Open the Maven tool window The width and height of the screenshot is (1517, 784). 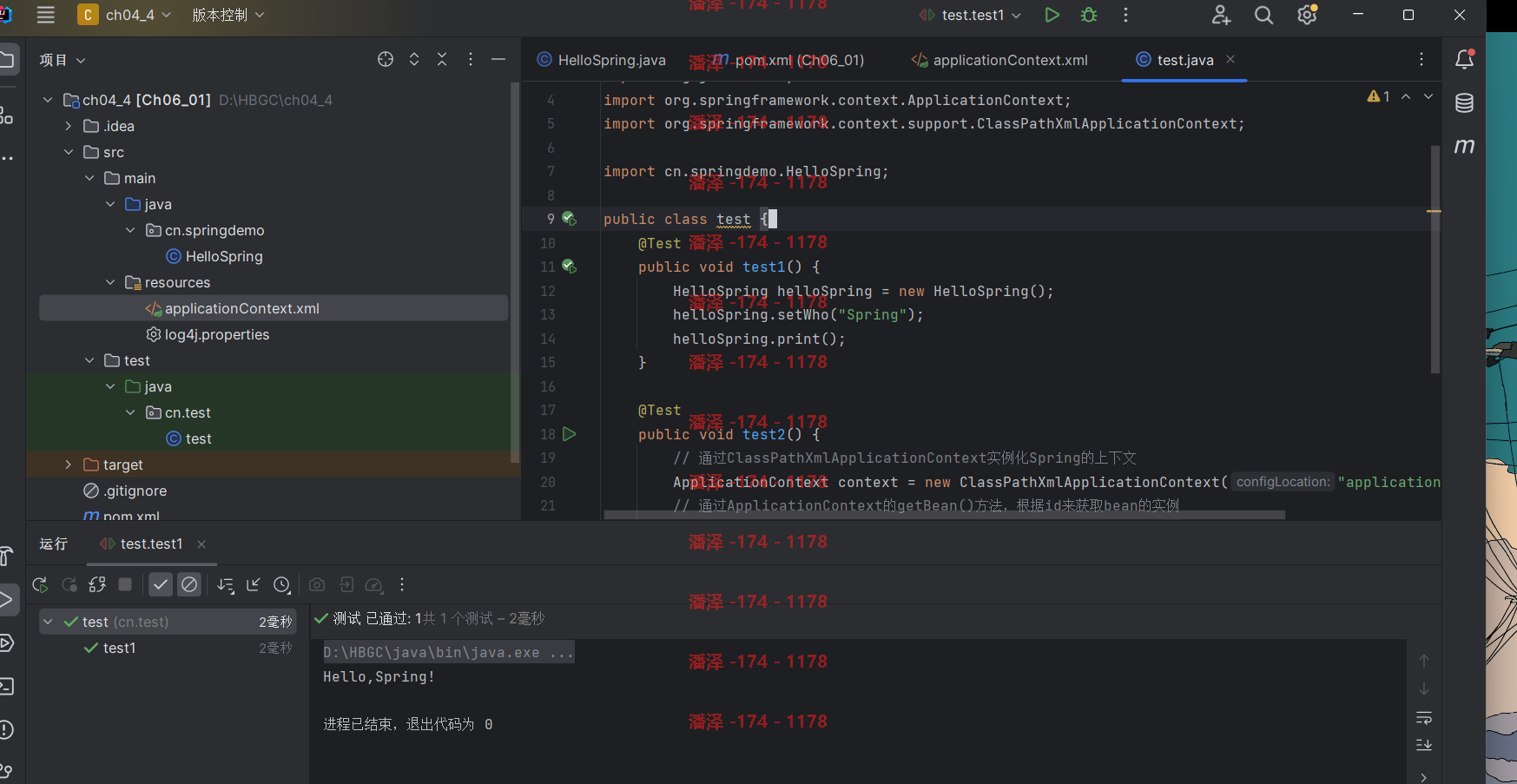tap(1464, 146)
